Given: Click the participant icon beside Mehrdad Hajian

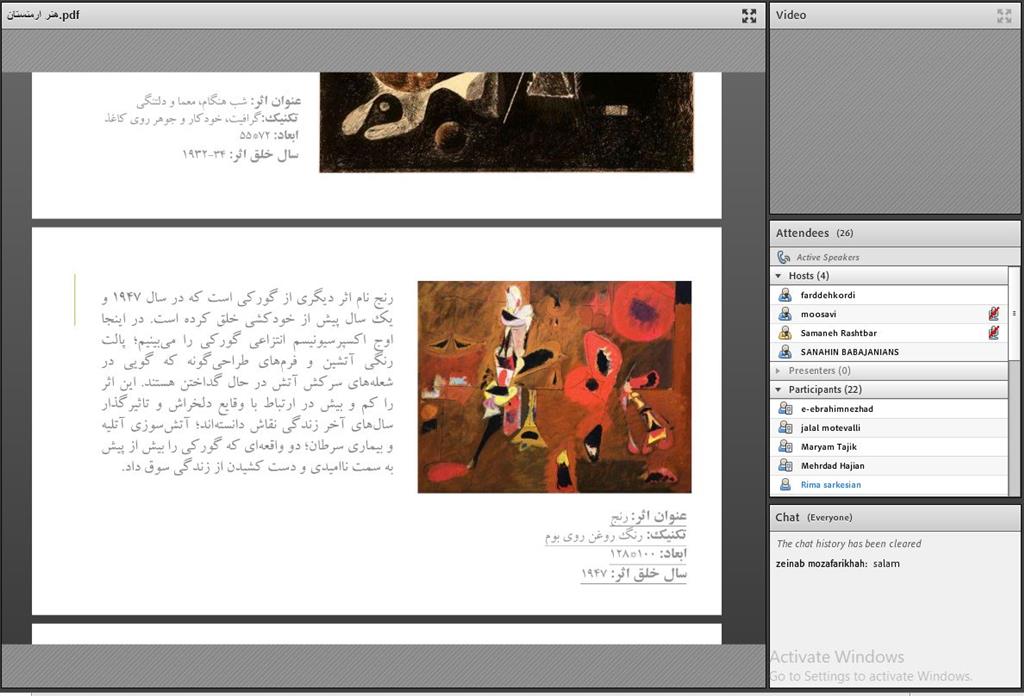Looking at the screenshot, I should [x=785, y=466].
